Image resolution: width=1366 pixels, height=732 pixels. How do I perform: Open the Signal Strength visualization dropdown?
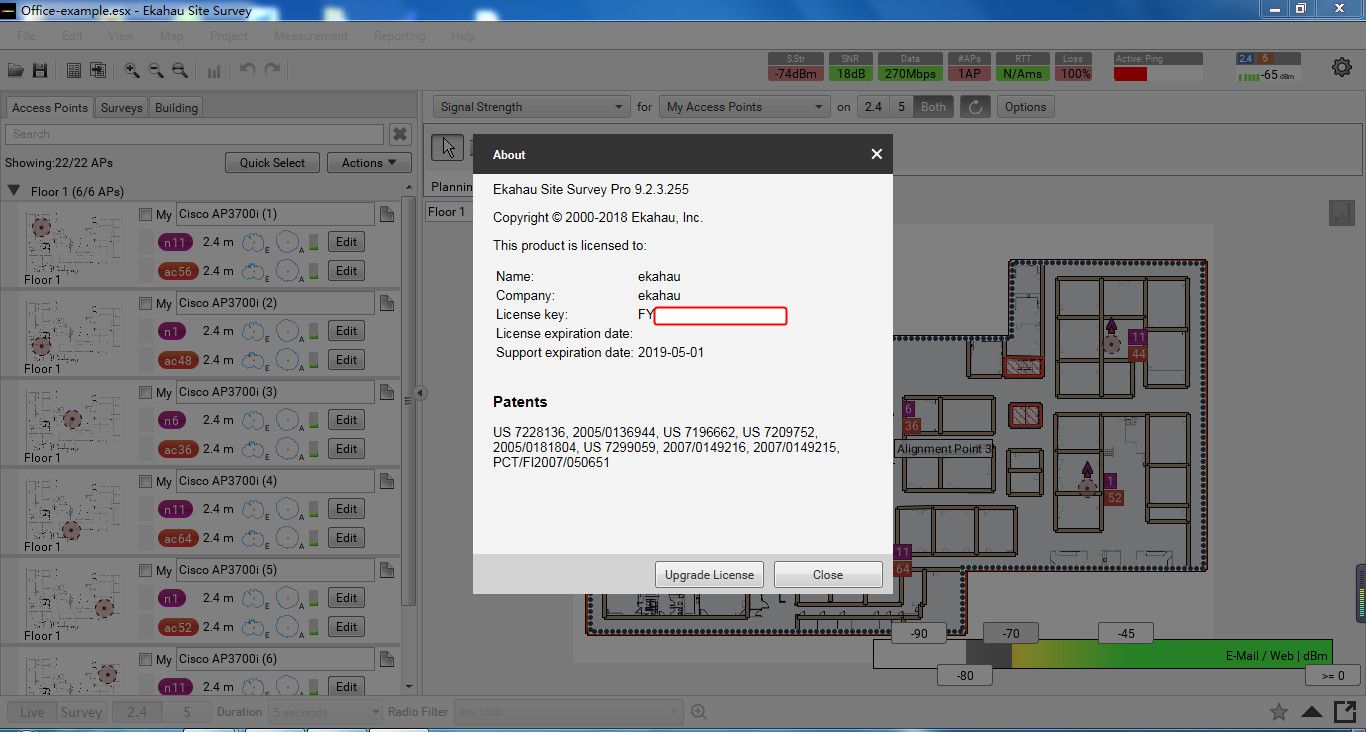coord(530,107)
